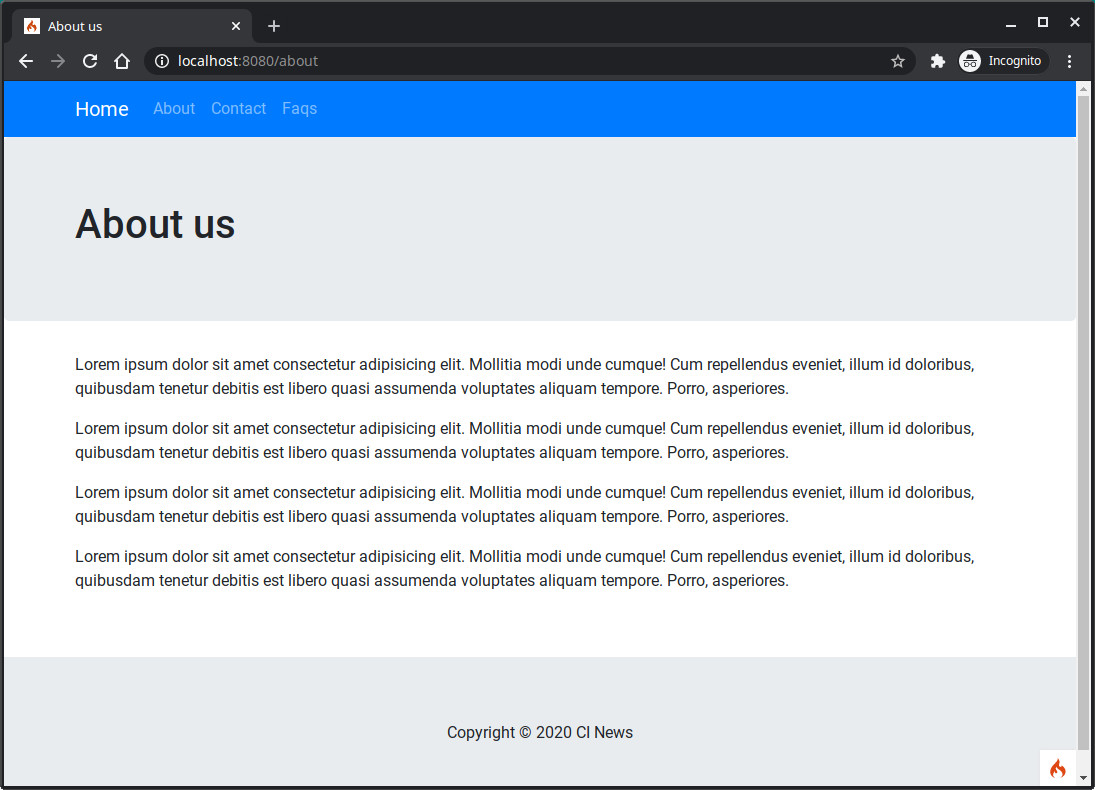Bookmark this page with star icon

[x=898, y=61]
